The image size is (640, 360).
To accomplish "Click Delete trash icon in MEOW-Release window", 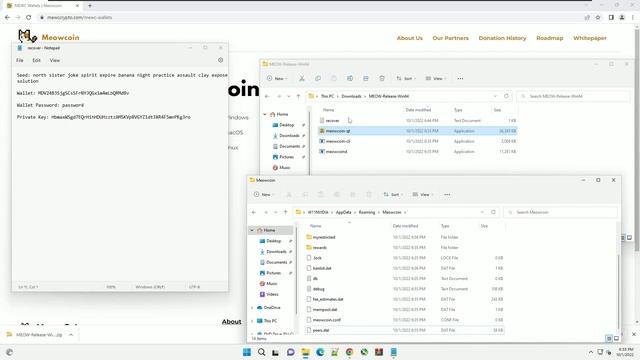I will tap(382, 78).
